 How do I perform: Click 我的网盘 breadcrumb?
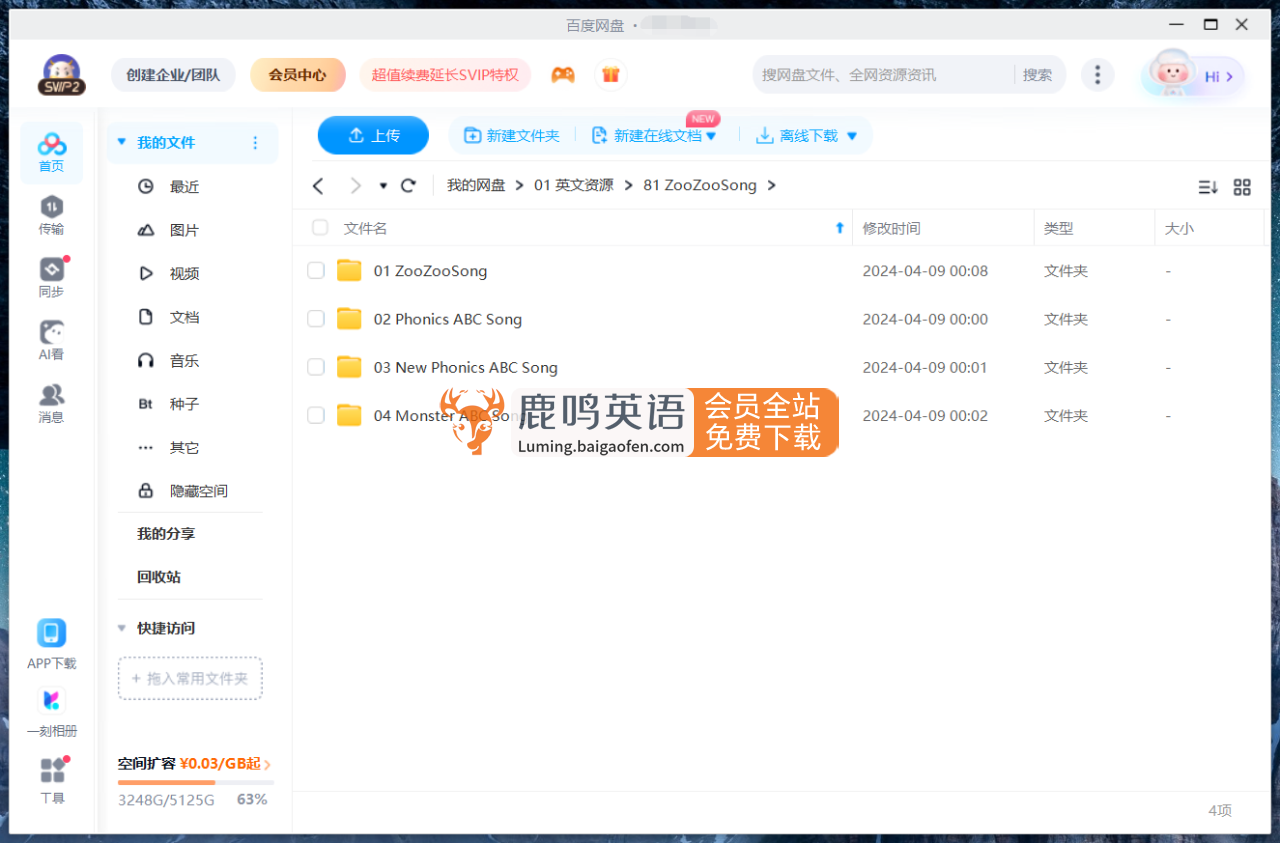tap(476, 185)
